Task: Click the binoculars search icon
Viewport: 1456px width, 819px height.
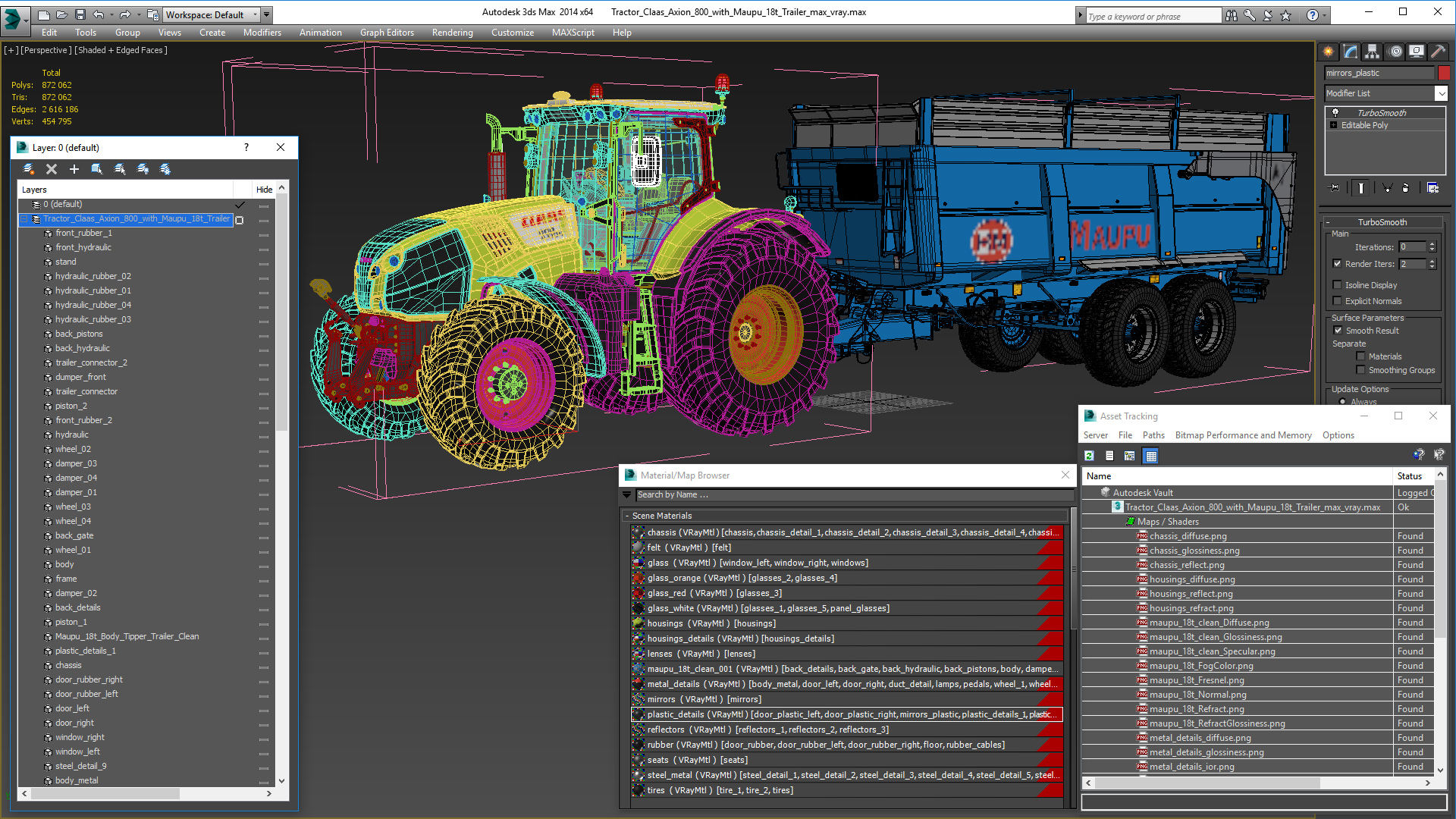Action: pos(1231,15)
